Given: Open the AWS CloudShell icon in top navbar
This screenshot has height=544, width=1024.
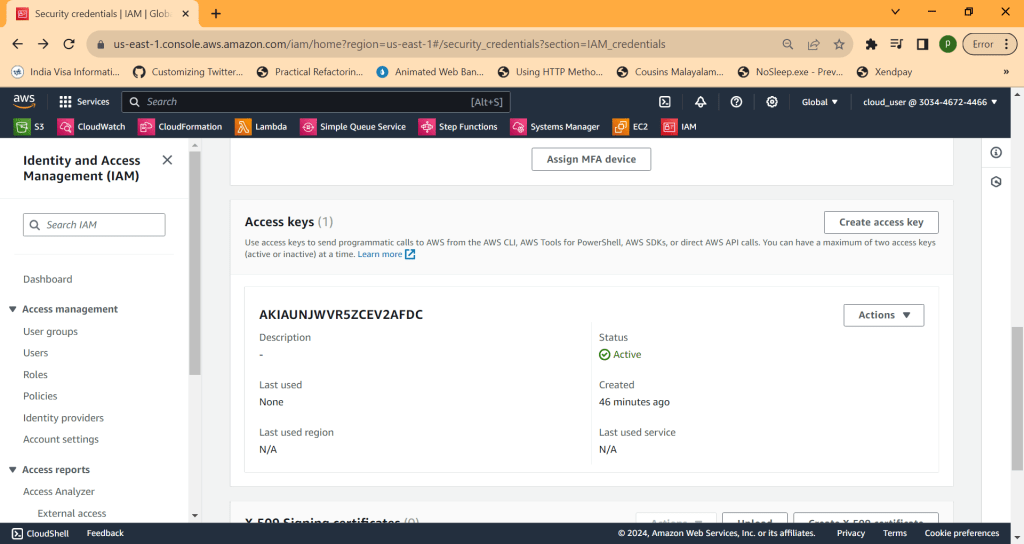Looking at the screenshot, I should (x=665, y=102).
